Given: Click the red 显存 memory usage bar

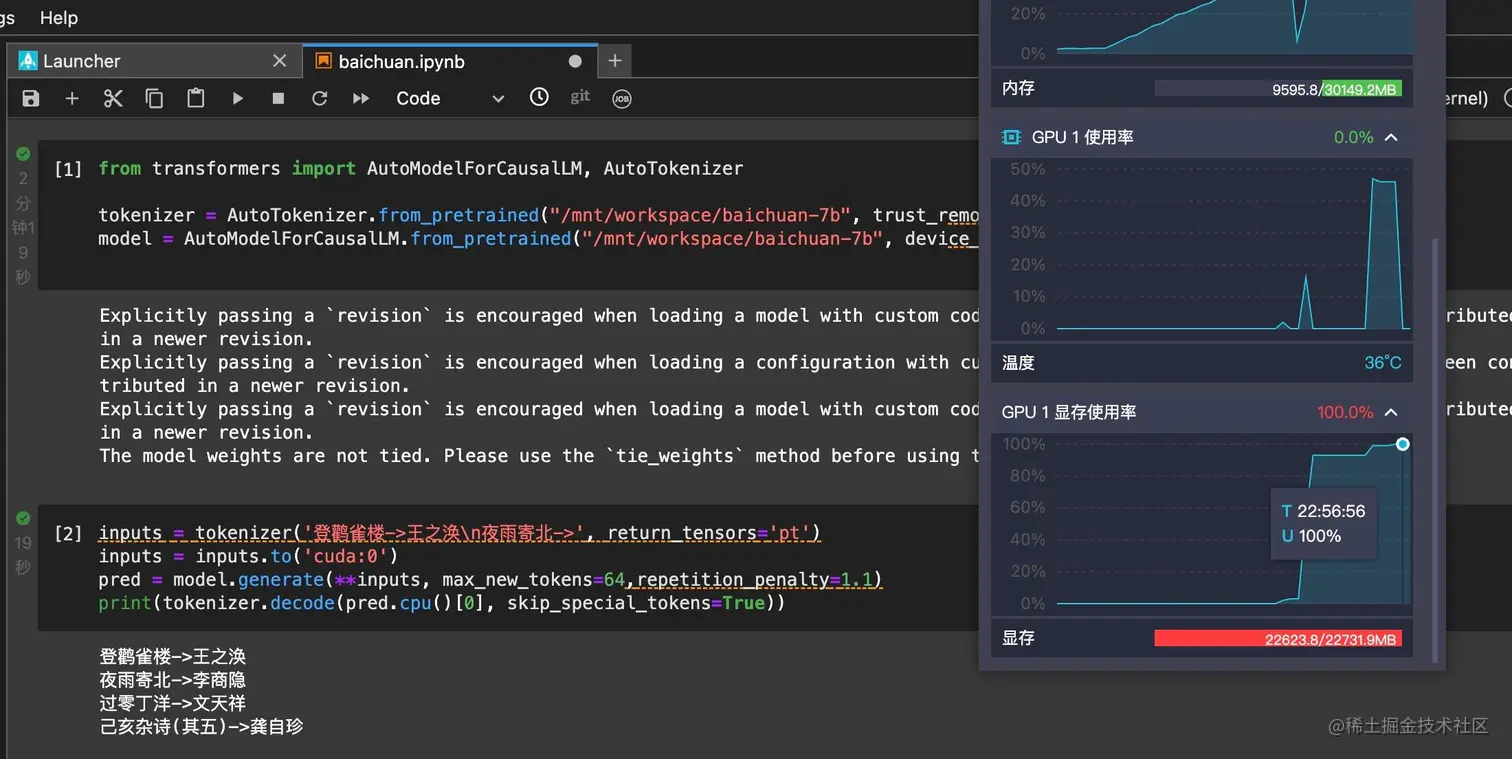Looking at the screenshot, I should point(1277,638).
